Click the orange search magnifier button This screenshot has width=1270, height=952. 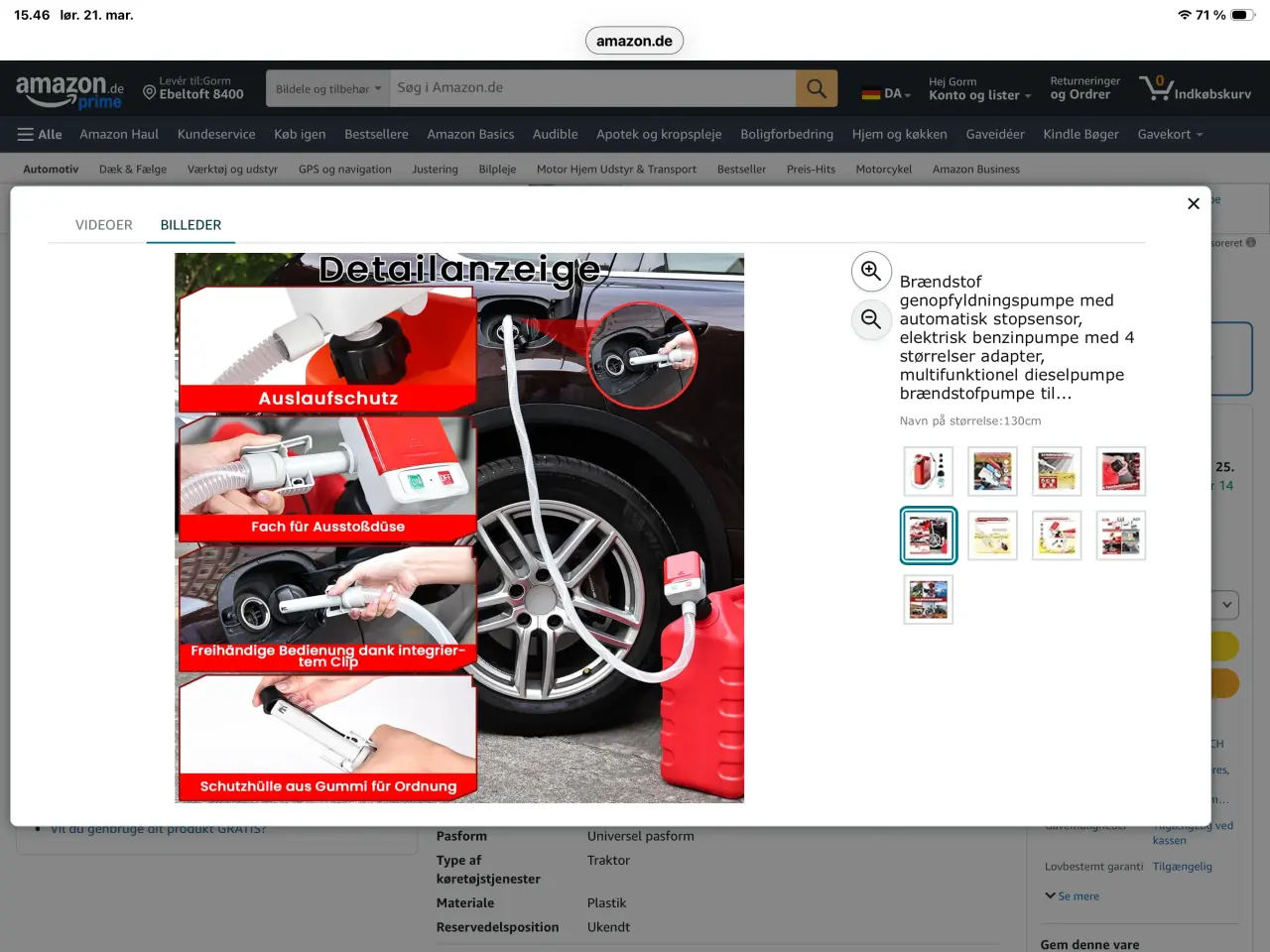(817, 88)
